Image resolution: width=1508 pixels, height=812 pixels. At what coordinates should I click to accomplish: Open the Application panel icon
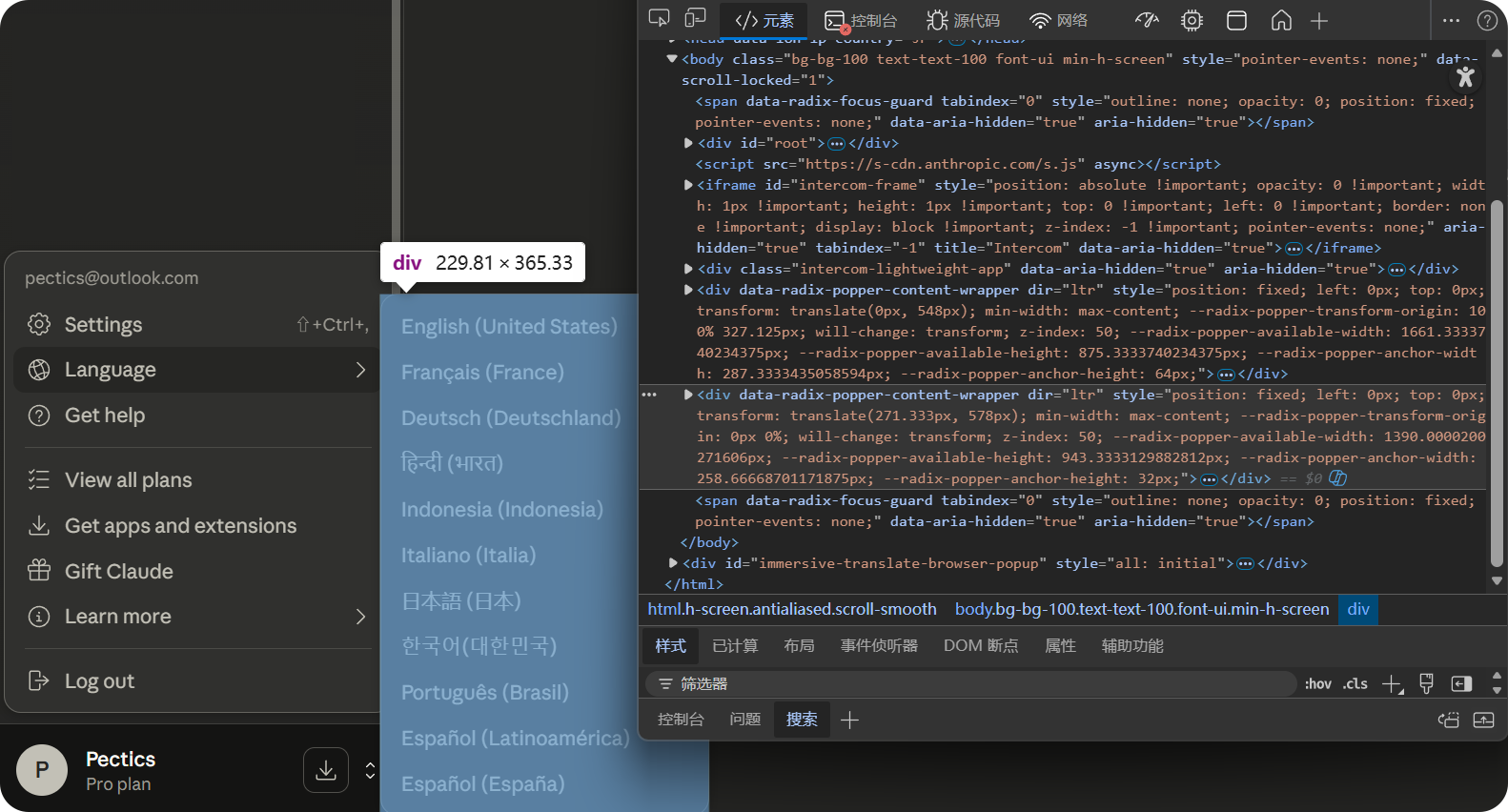[1236, 20]
